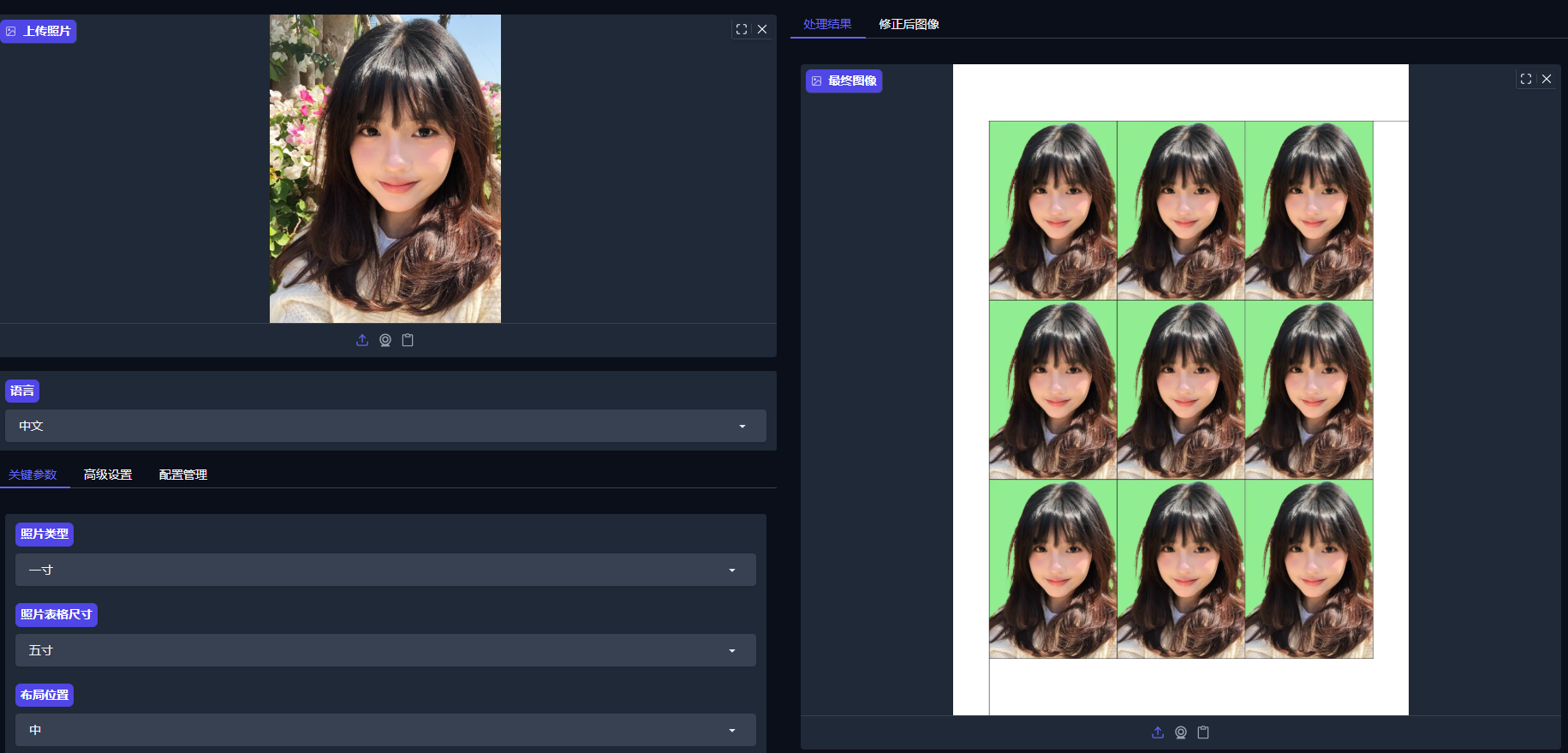Paste from clipboard in final image panel
The height and width of the screenshot is (753, 1568).
click(x=1203, y=732)
